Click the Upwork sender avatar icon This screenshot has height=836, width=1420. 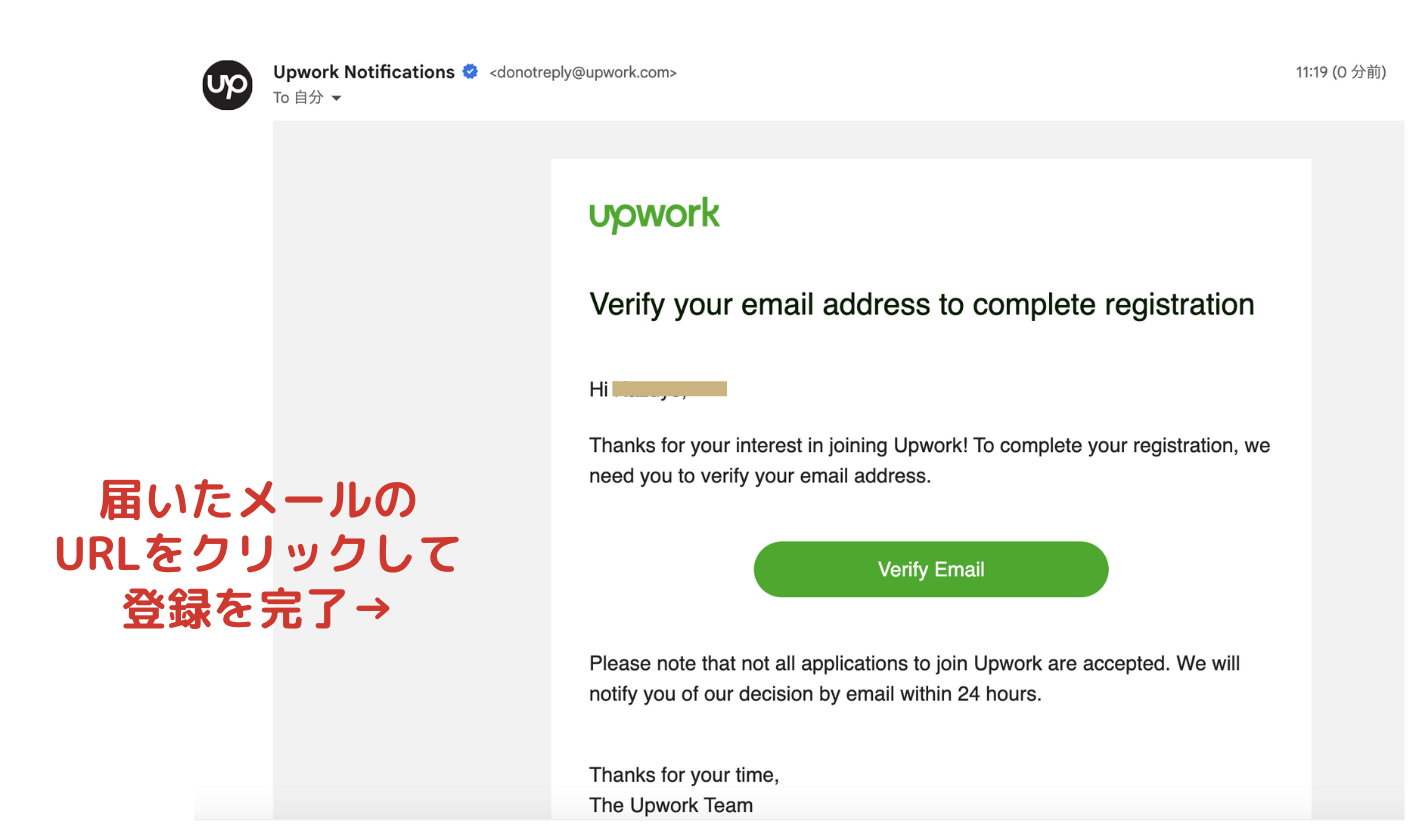[228, 85]
